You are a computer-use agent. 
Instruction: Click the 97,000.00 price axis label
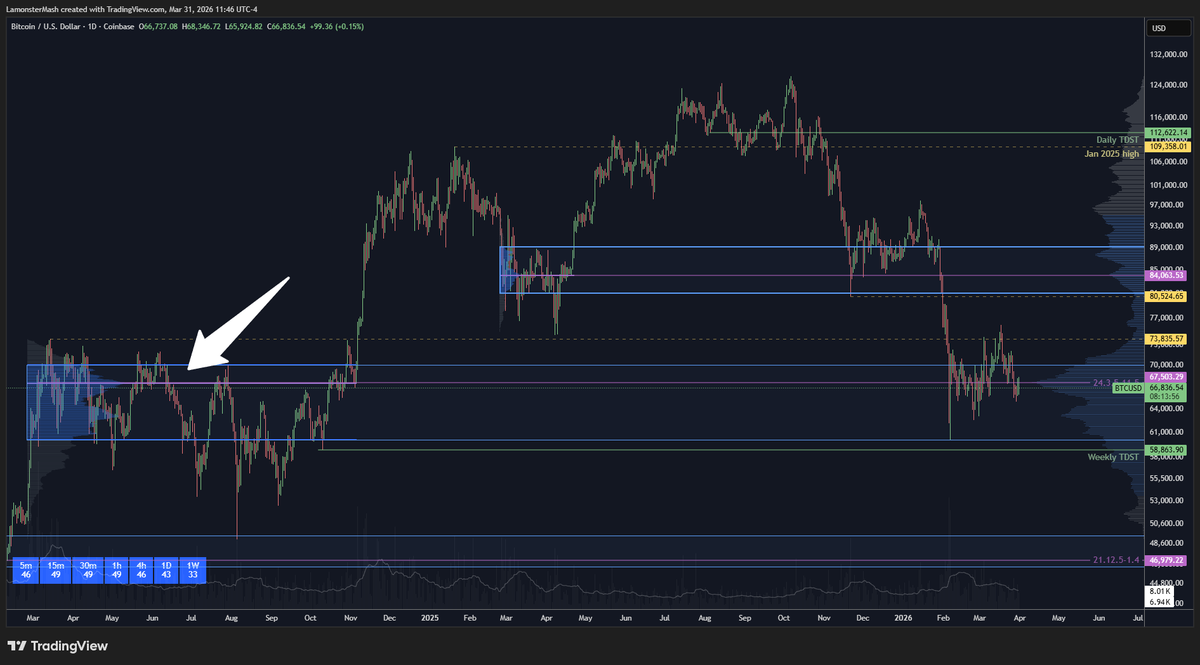pyautogui.click(x=1166, y=205)
